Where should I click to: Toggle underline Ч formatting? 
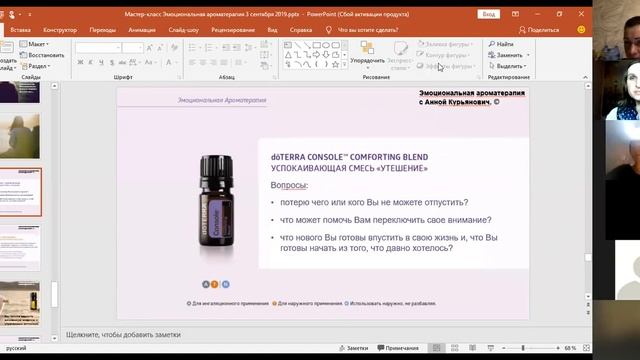coord(101,62)
